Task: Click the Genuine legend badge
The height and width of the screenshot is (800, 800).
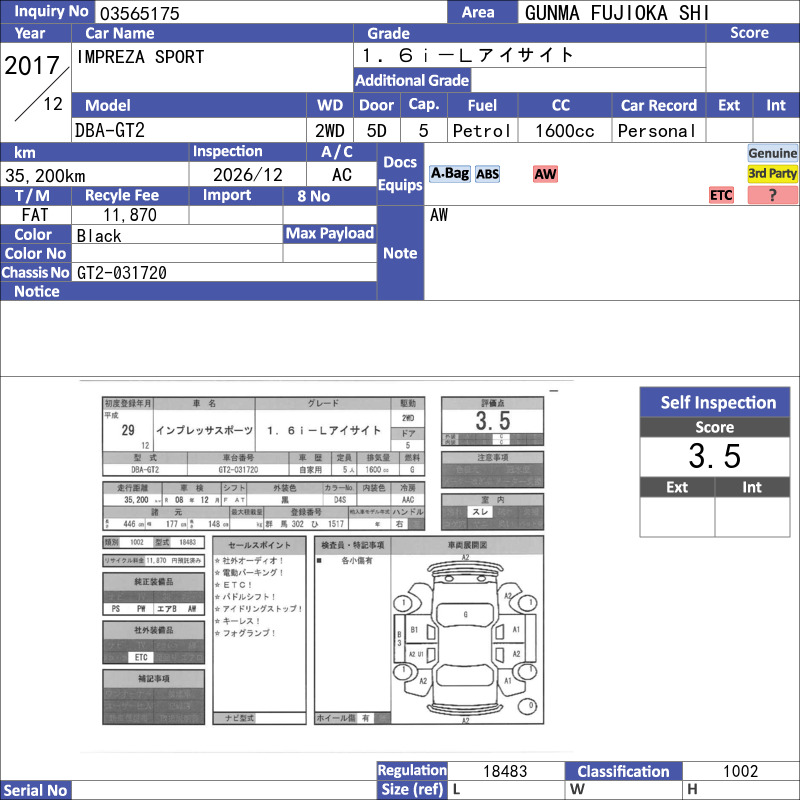Action: [x=772, y=153]
